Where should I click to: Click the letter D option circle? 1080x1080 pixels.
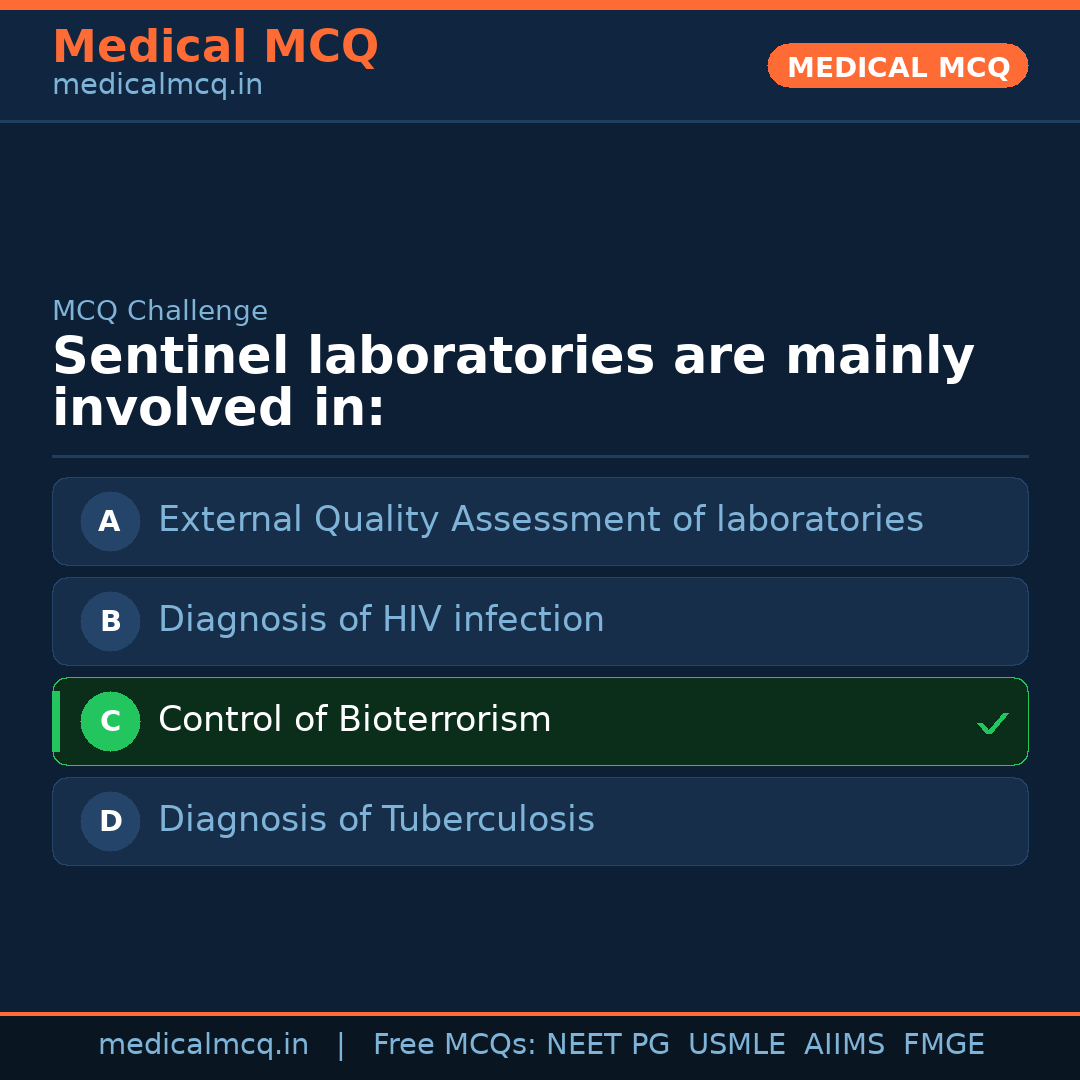point(110,821)
